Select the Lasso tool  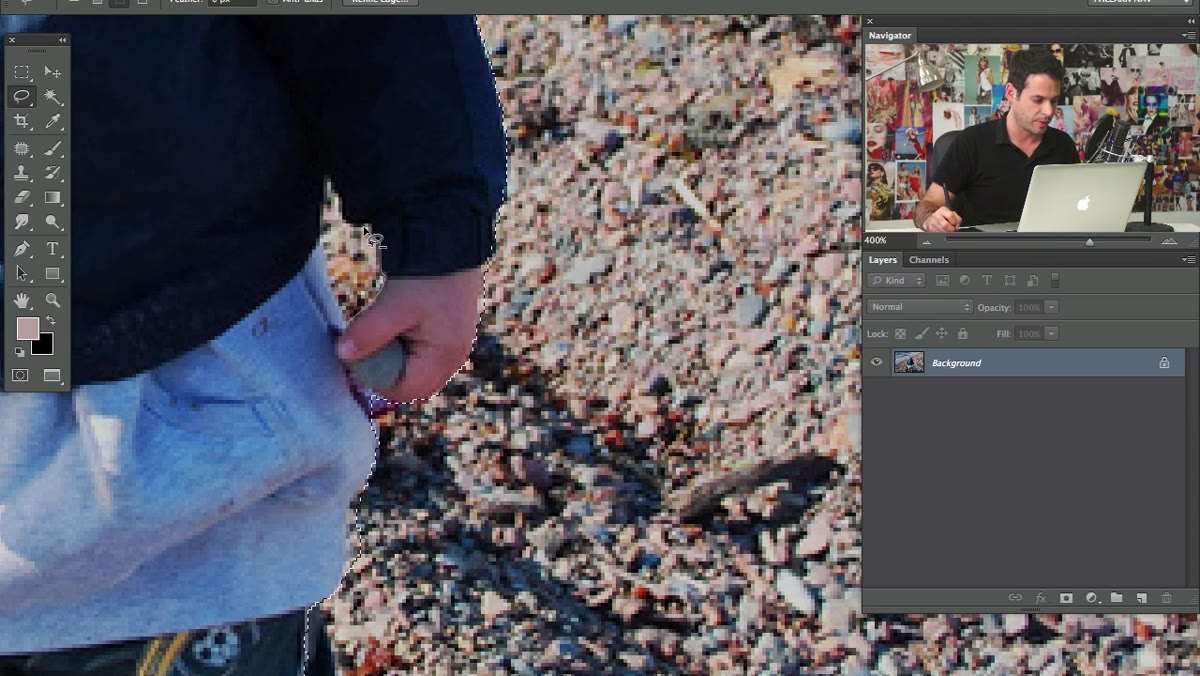(22, 97)
